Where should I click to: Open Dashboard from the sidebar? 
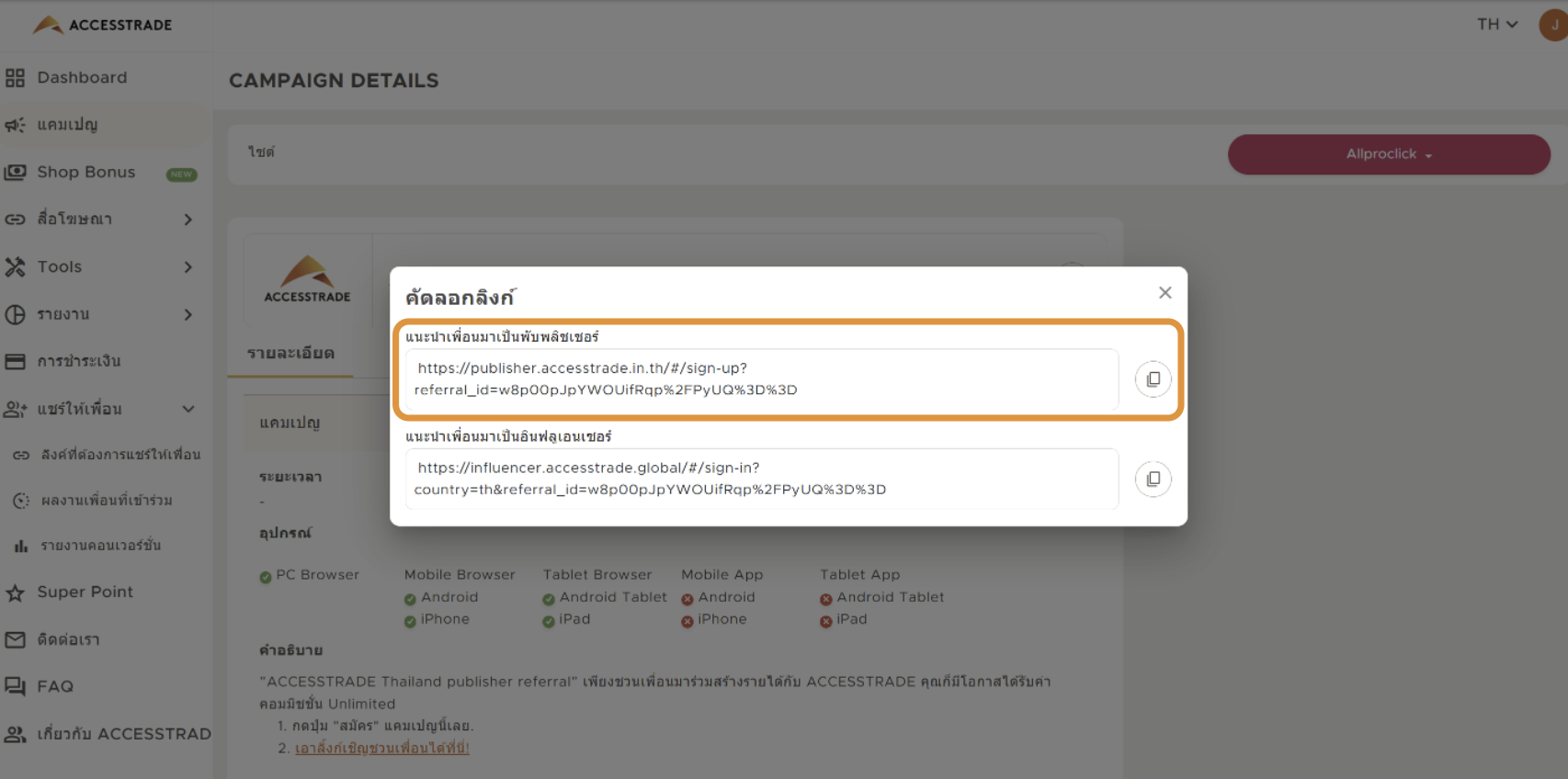pyautogui.click(x=82, y=78)
